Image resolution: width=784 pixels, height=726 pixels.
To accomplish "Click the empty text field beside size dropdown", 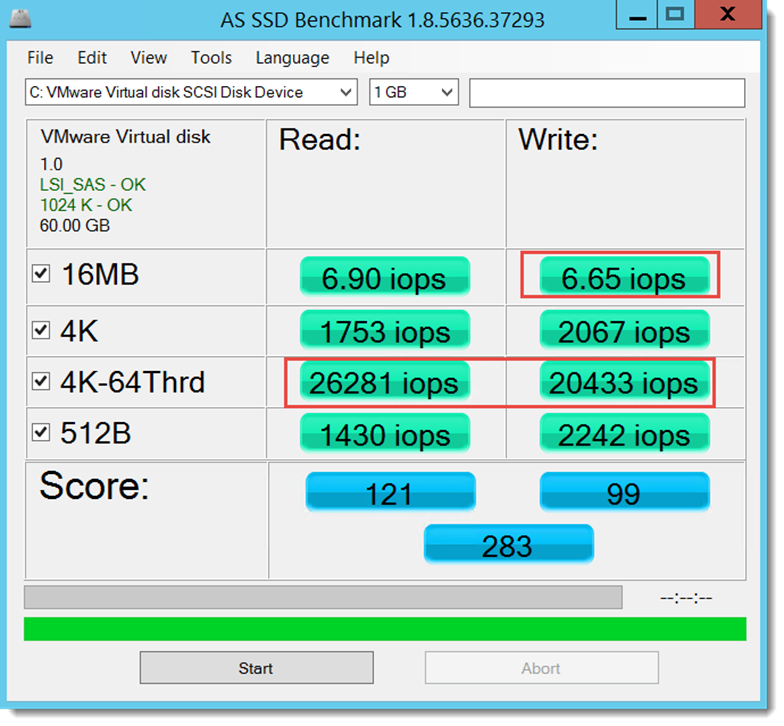I will (x=606, y=92).
